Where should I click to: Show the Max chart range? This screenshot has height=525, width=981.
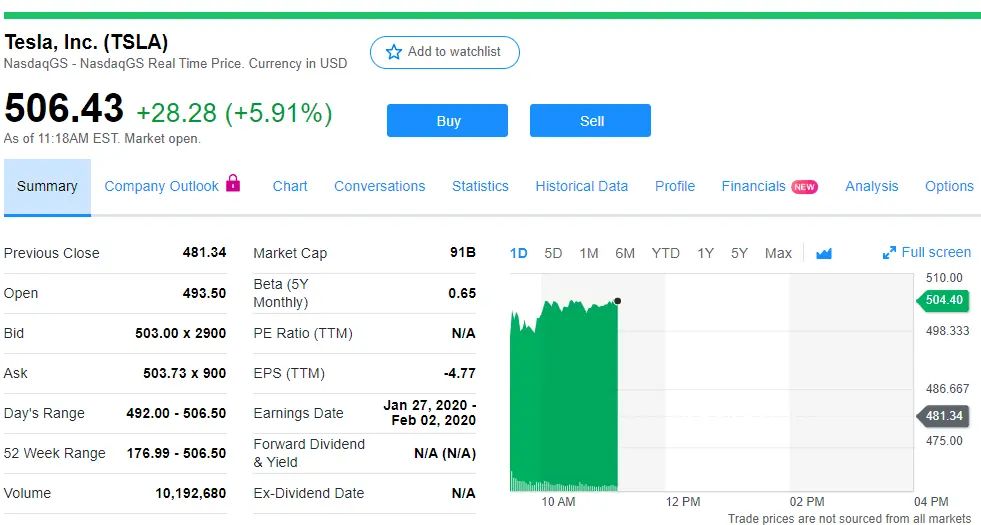(778, 253)
